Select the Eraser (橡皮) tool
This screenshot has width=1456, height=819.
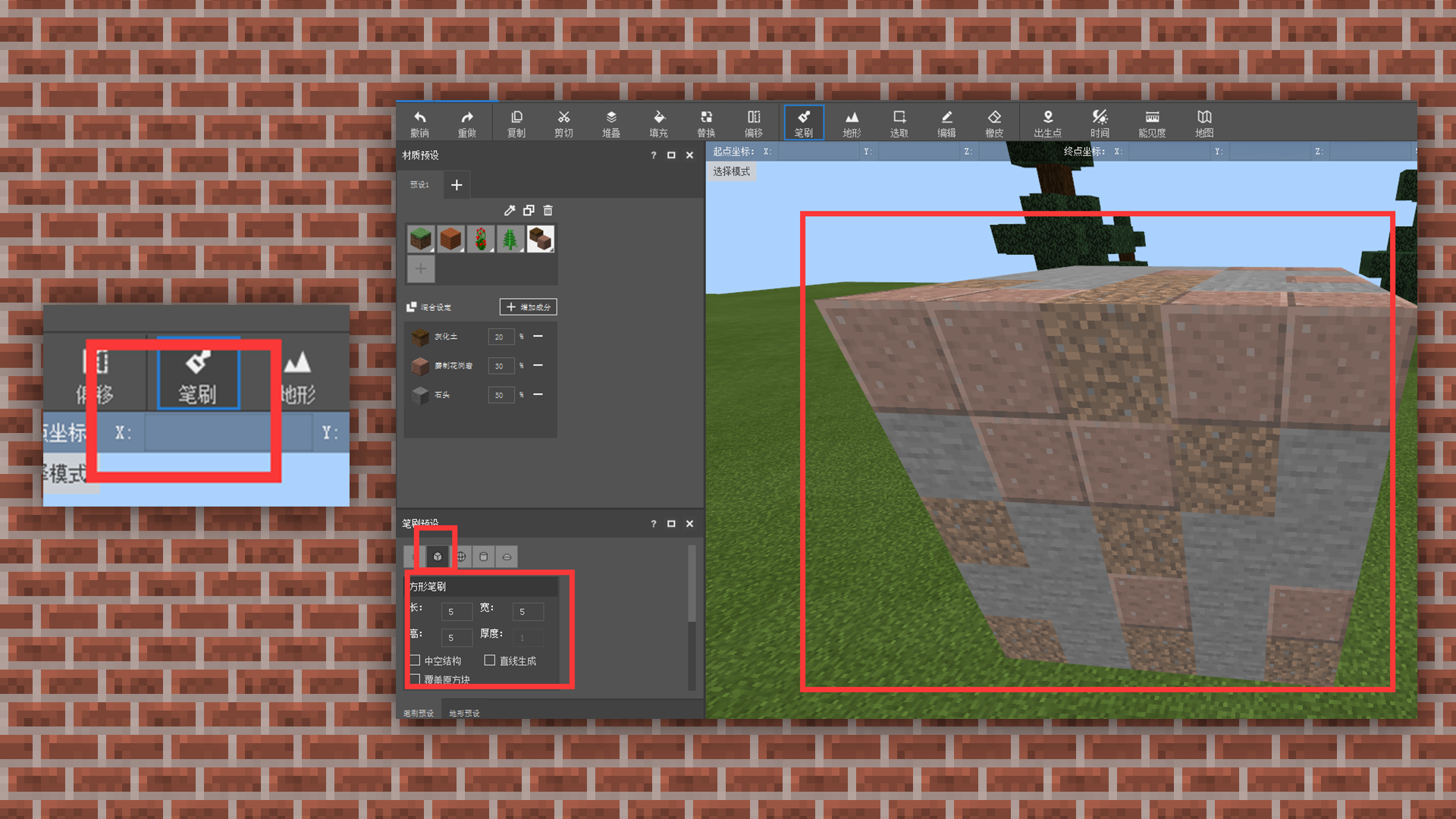994,123
